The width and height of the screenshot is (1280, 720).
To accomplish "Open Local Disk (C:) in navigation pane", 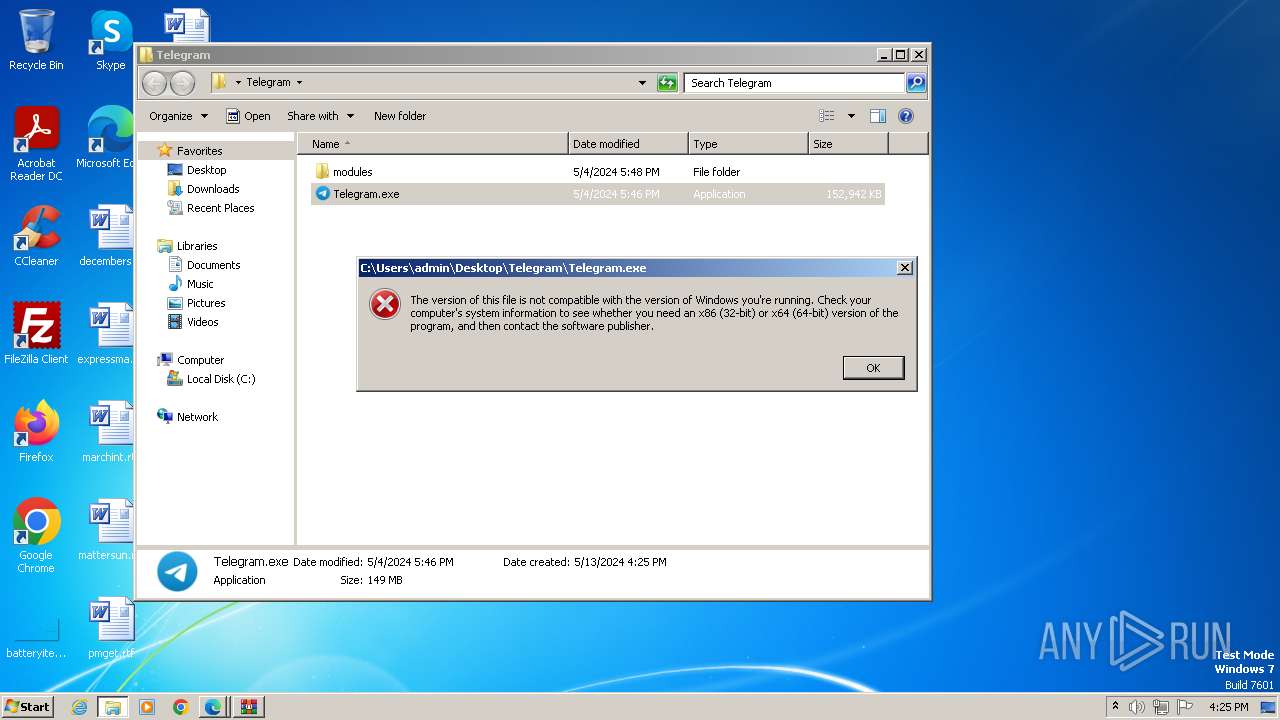I will point(221,379).
